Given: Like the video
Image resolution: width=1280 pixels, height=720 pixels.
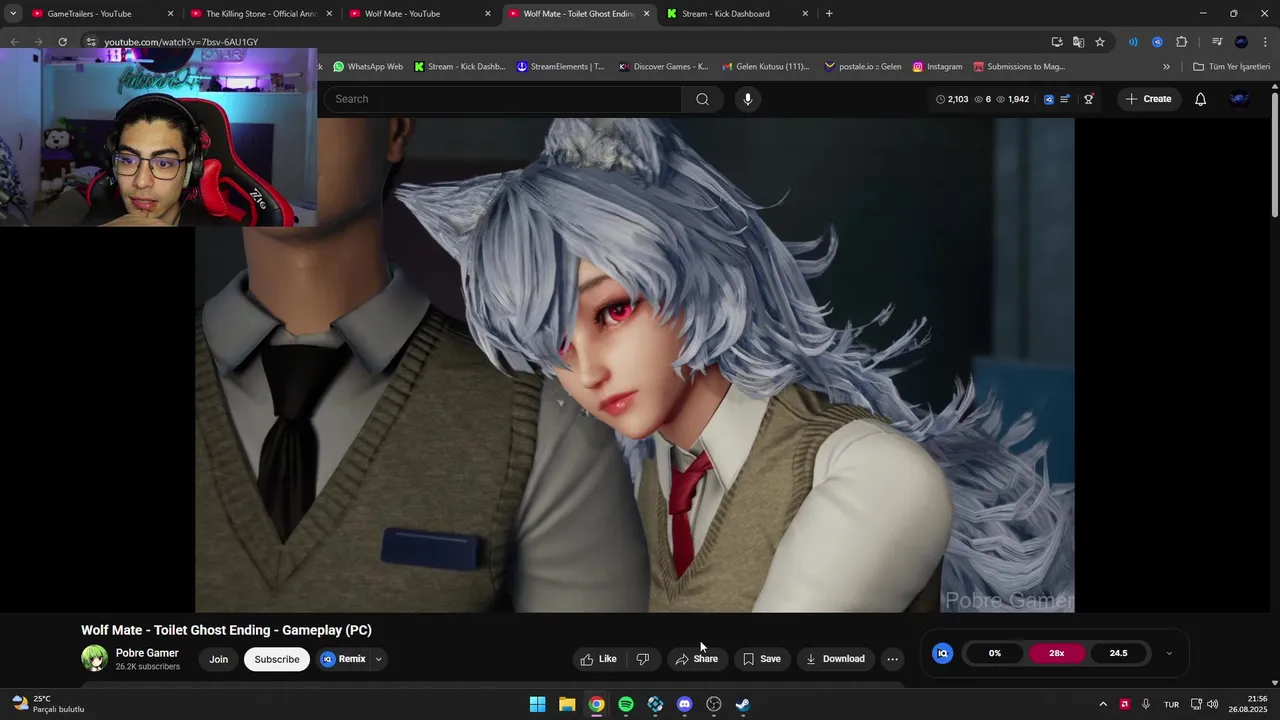Looking at the screenshot, I should pos(598,659).
